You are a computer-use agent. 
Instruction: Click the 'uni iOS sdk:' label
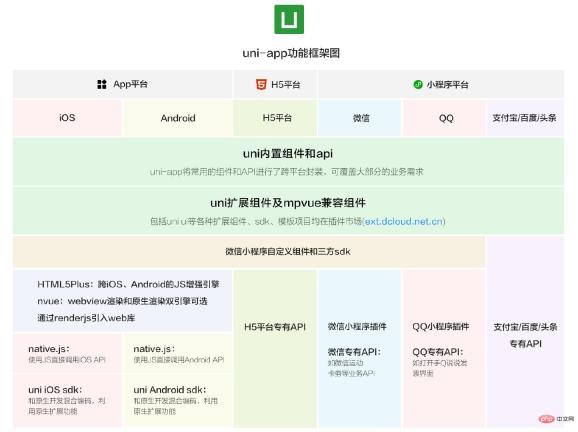[x=55, y=390]
